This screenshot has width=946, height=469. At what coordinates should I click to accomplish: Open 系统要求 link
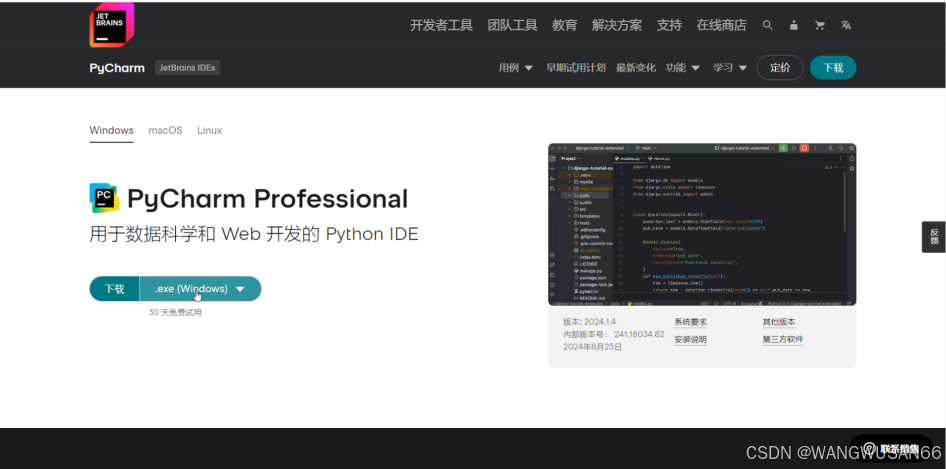[690, 322]
